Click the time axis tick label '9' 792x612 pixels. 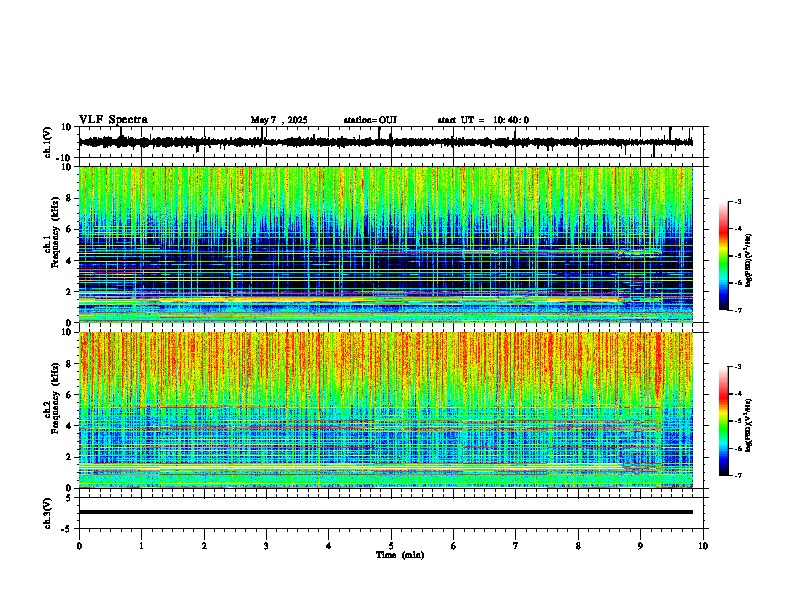tap(640, 546)
